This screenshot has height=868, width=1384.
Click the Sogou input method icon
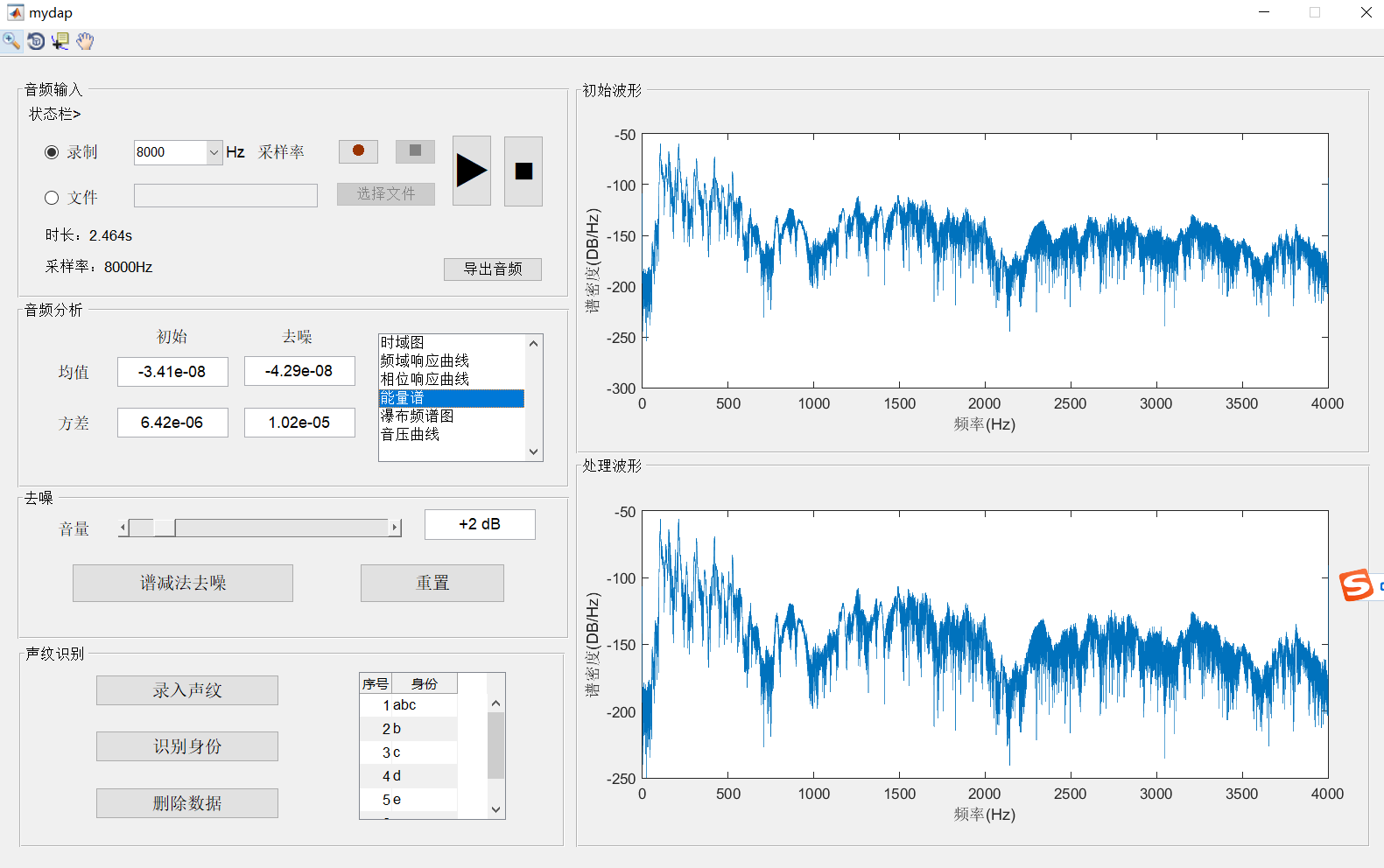1356,584
